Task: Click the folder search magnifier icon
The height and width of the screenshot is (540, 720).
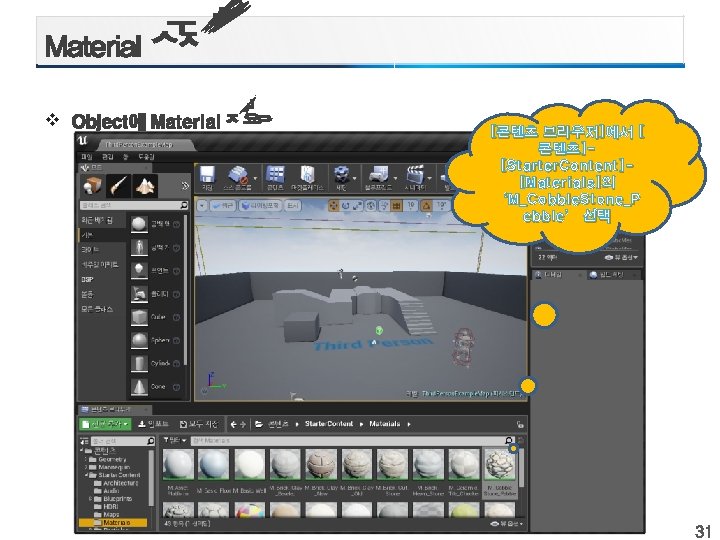Action: (151, 441)
